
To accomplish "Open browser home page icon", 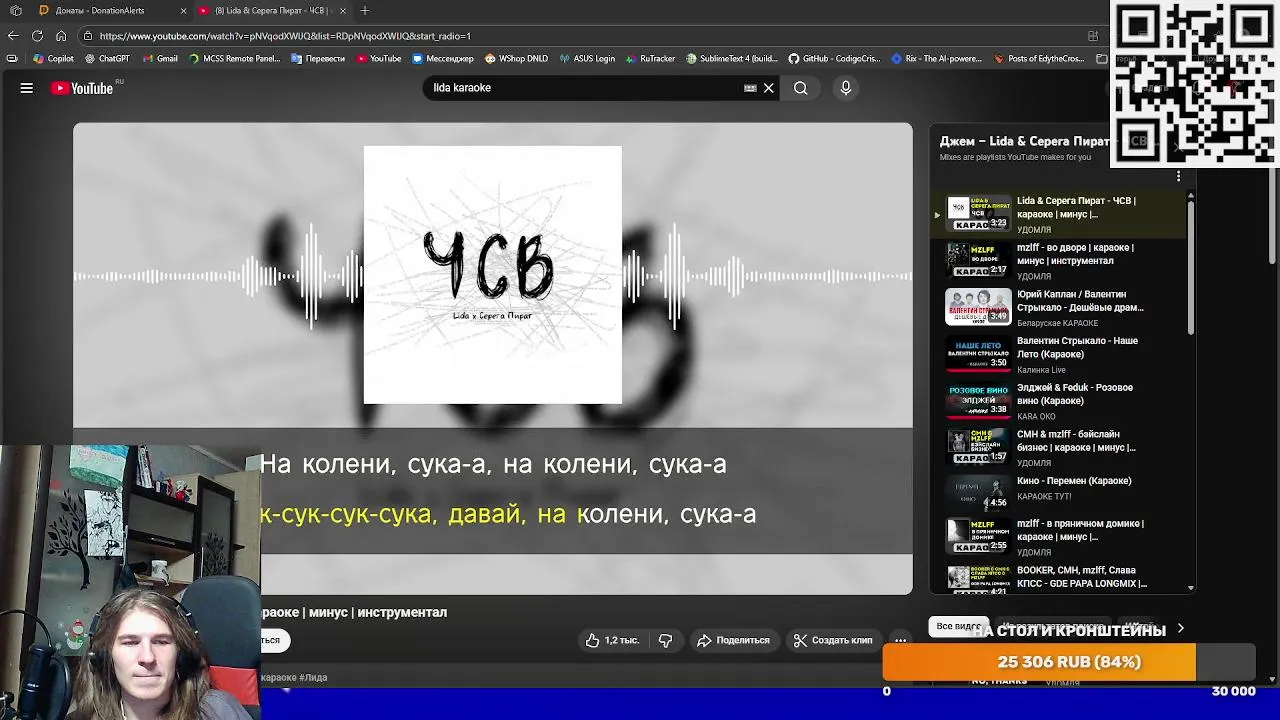I will click(61, 36).
